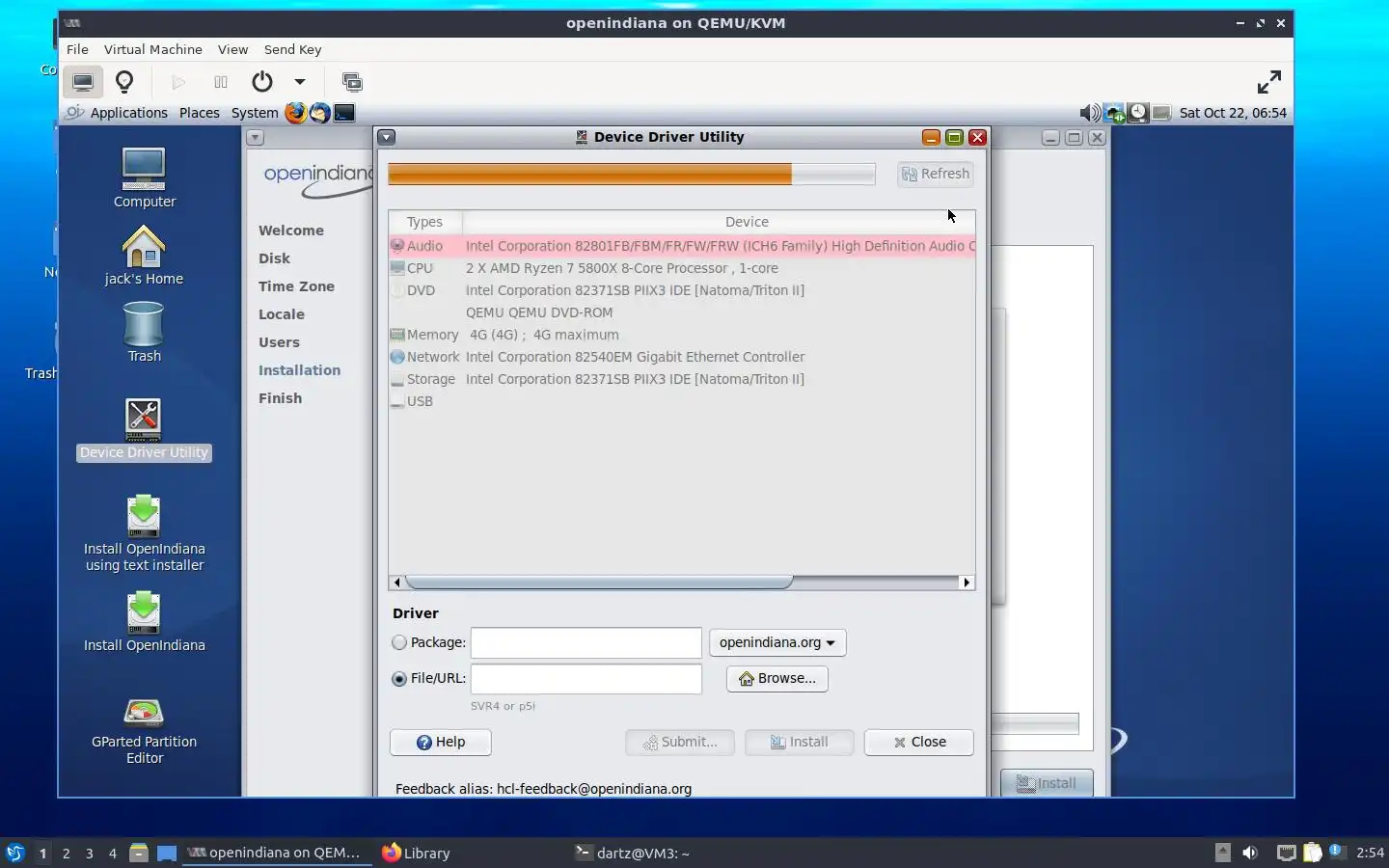Open the guest Places menu

click(200, 113)
